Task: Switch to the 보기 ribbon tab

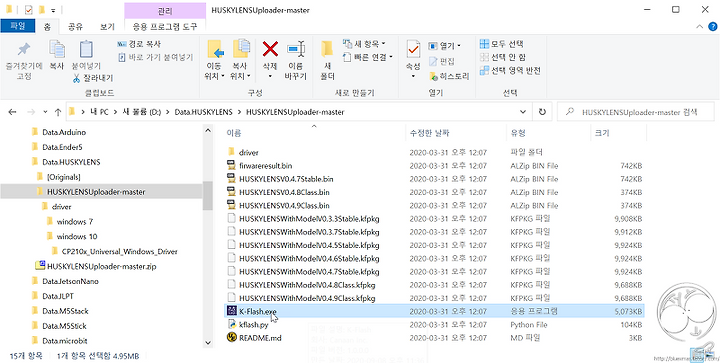Action: pos(107,27)
